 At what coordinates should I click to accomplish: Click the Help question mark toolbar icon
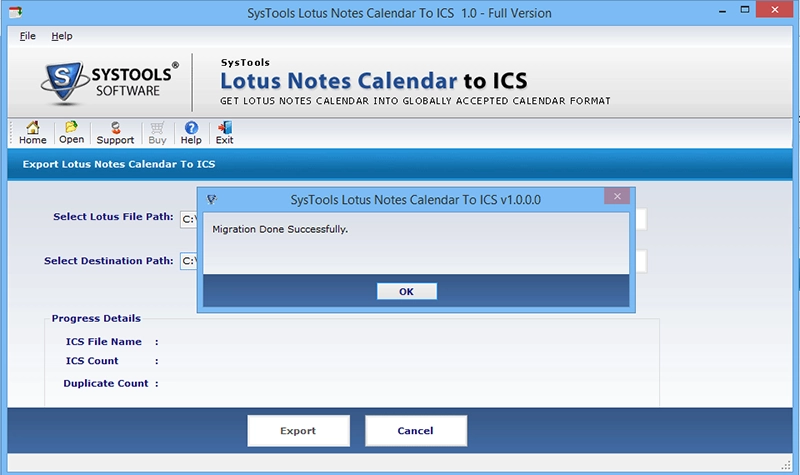(191, 133)
